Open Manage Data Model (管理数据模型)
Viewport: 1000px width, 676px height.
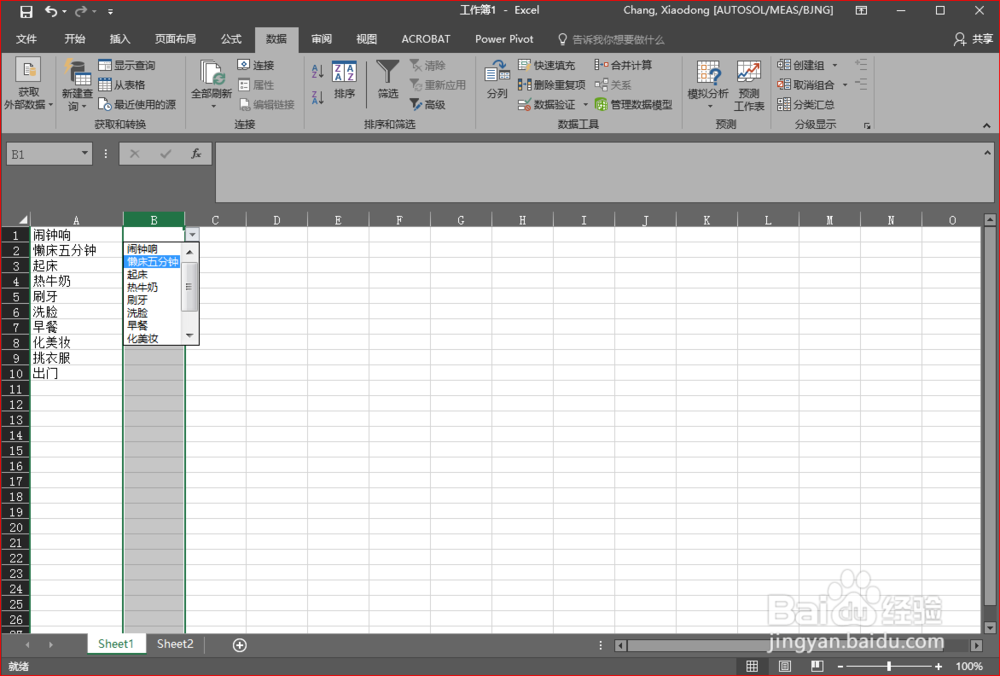tap(633, 105)
